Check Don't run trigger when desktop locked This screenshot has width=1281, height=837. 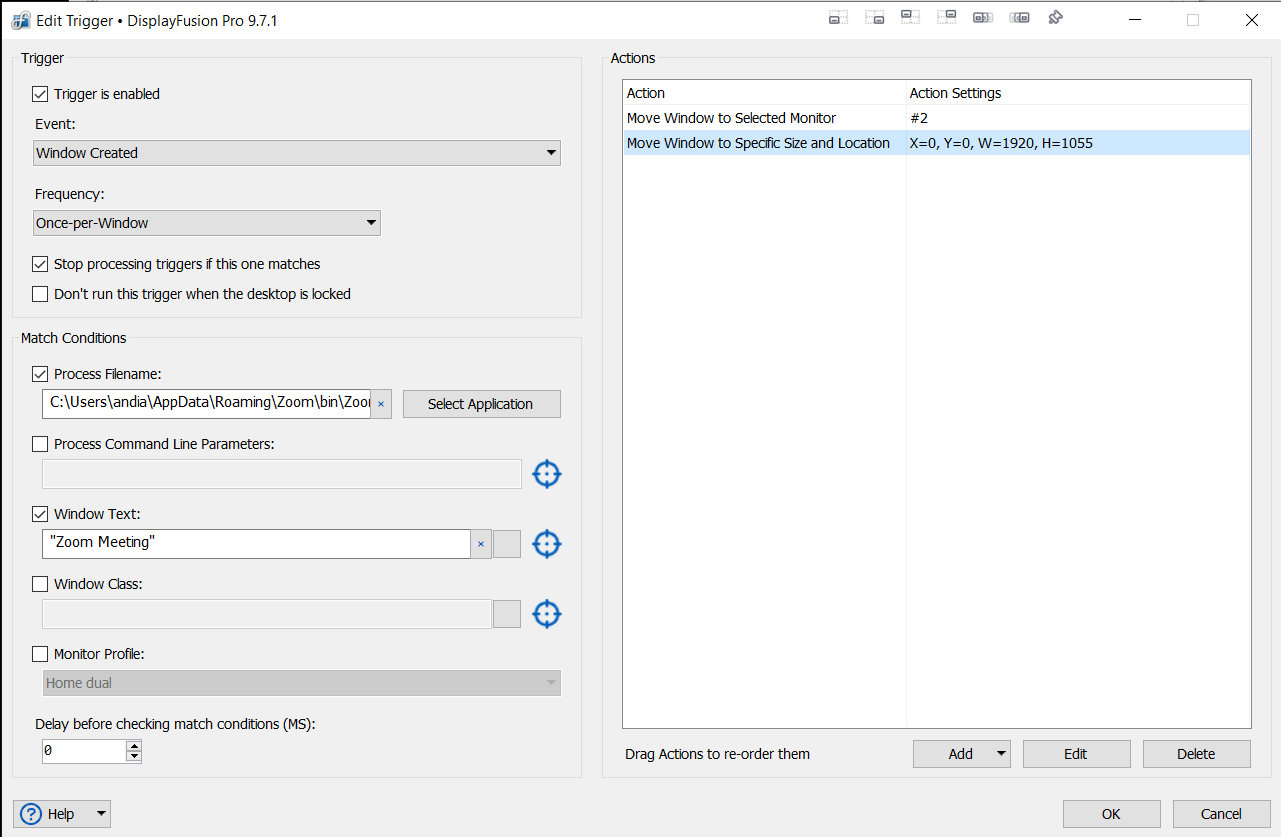point(40,294)
